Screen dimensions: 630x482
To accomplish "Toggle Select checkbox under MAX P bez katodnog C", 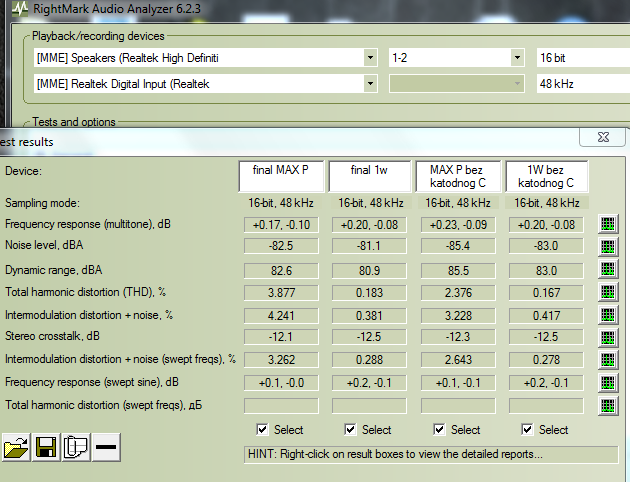I will [x=439, y=429].
